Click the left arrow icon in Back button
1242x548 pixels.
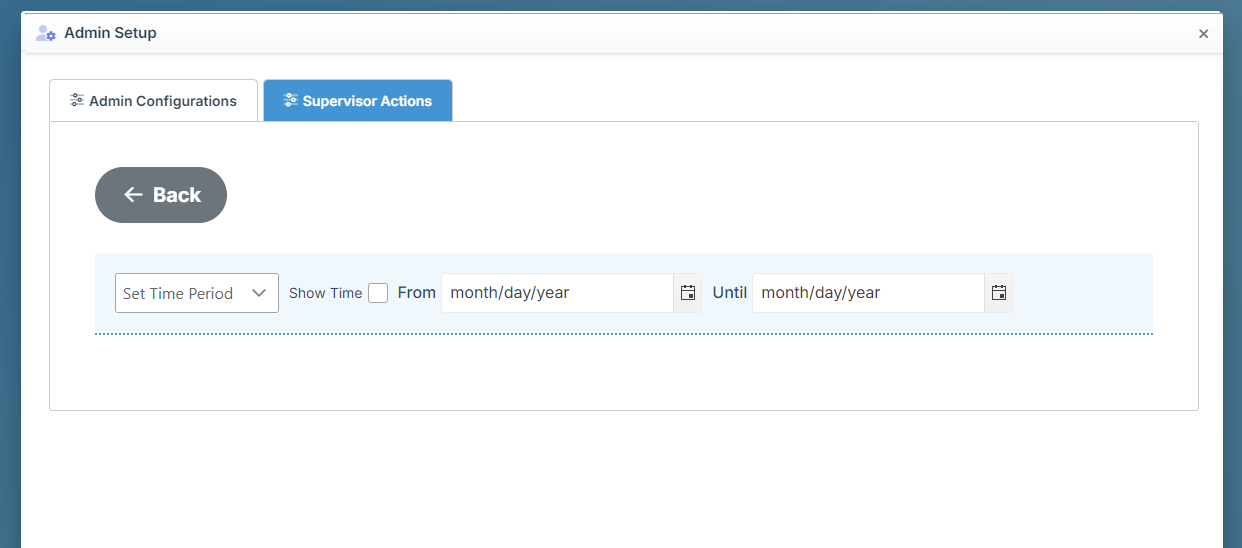coord(133,195)
